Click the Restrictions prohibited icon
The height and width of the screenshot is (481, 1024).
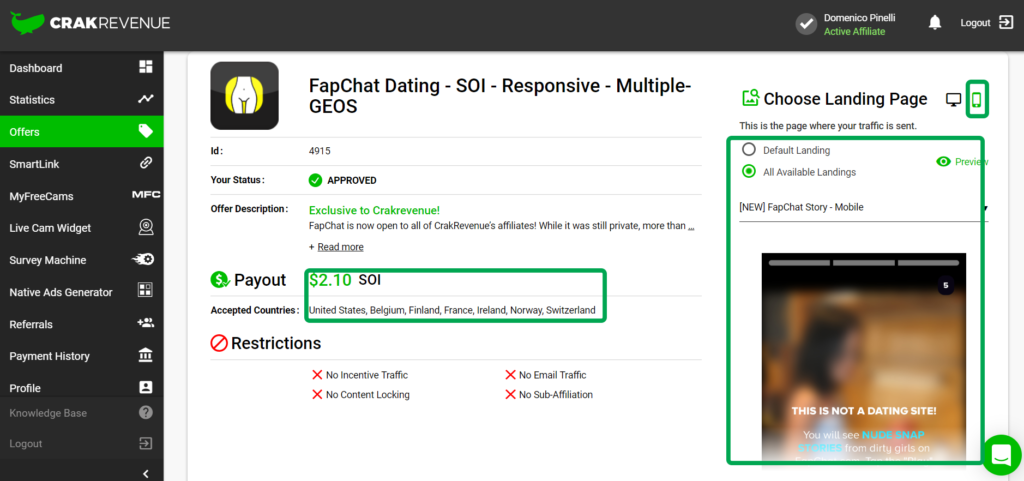[x=219, y=343]
